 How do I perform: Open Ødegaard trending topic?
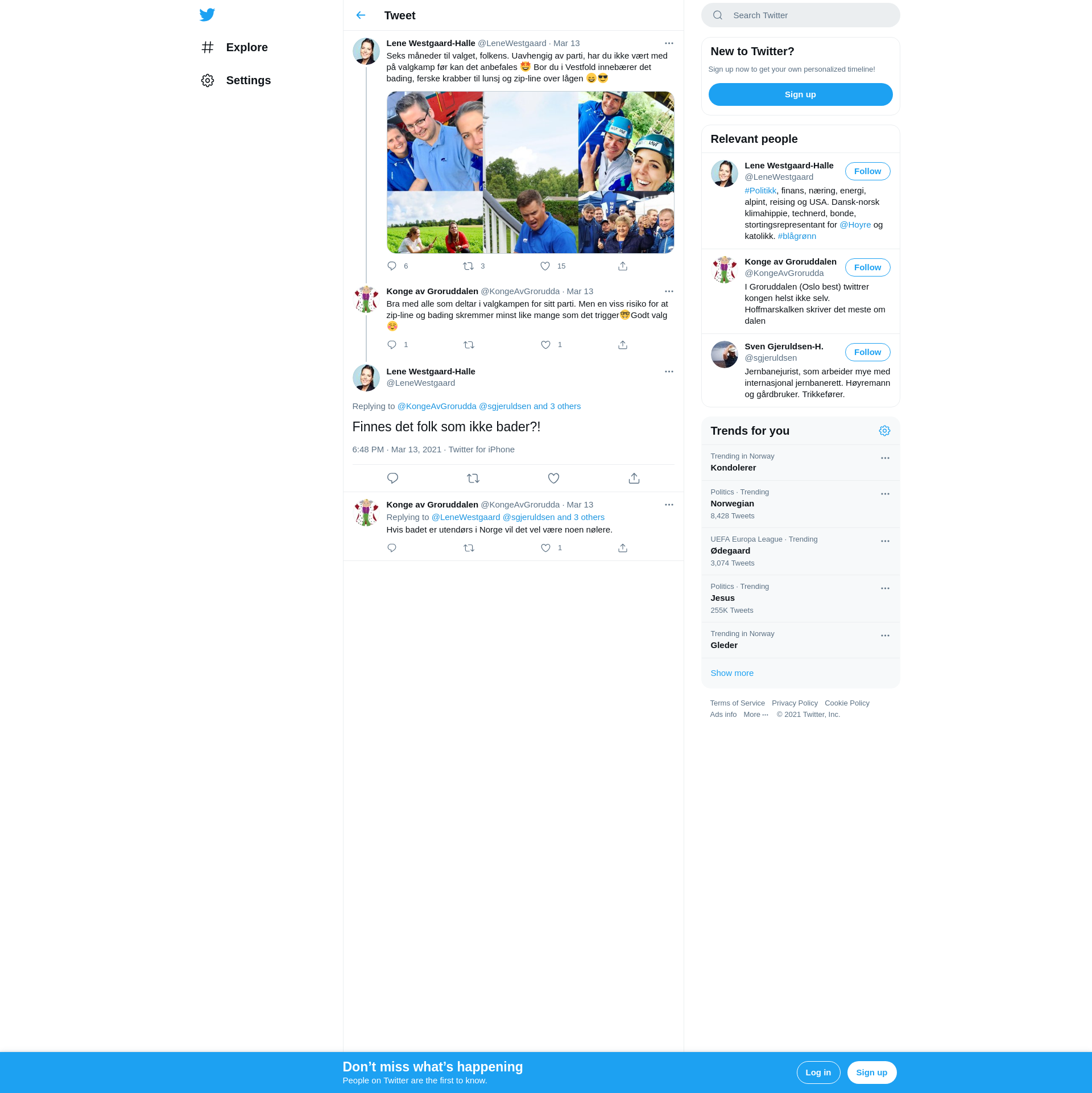(x=800, y=551)
